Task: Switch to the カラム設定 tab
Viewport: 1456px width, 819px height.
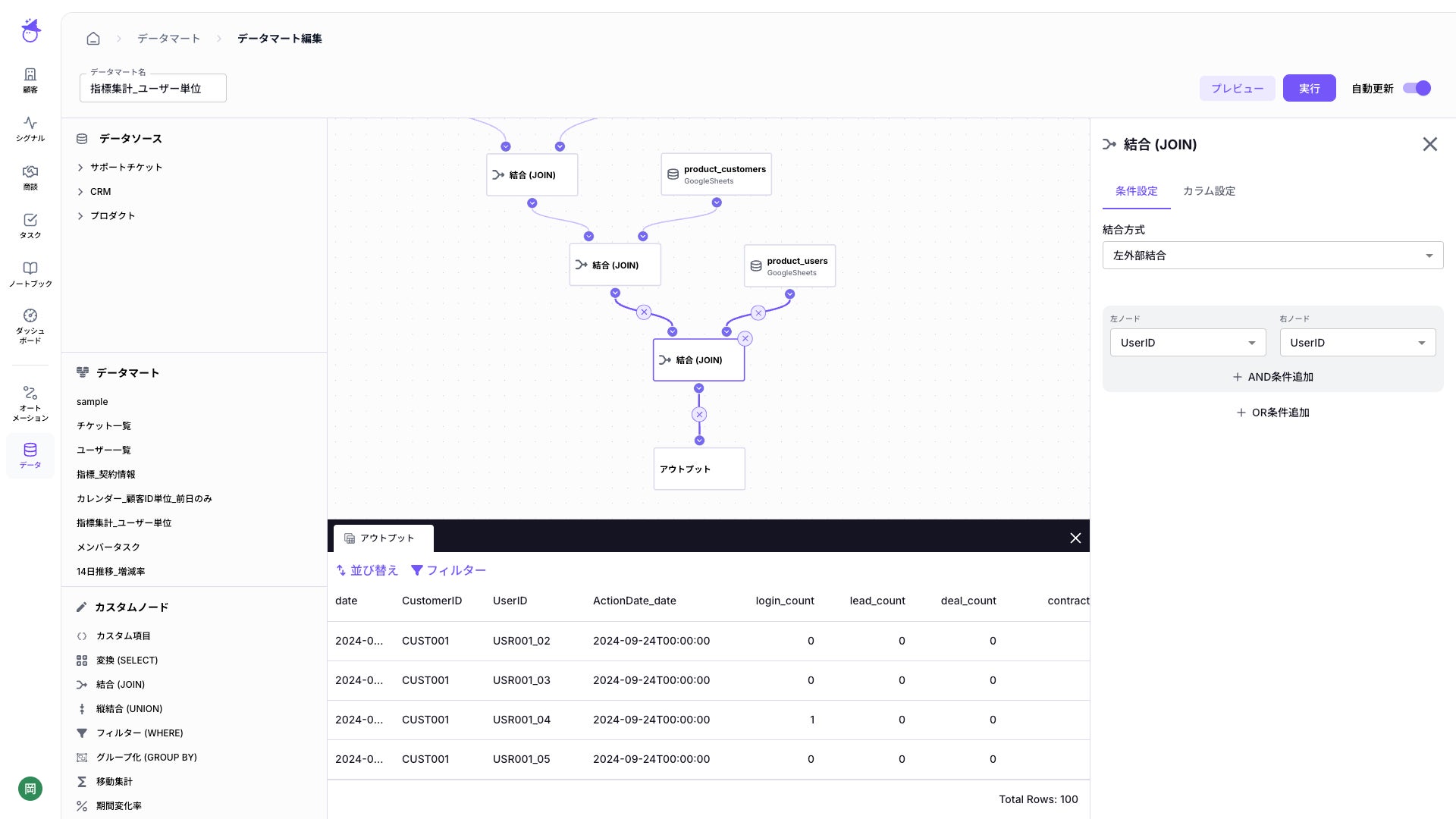Action: pyautogui.click(x=1209, y=191)
